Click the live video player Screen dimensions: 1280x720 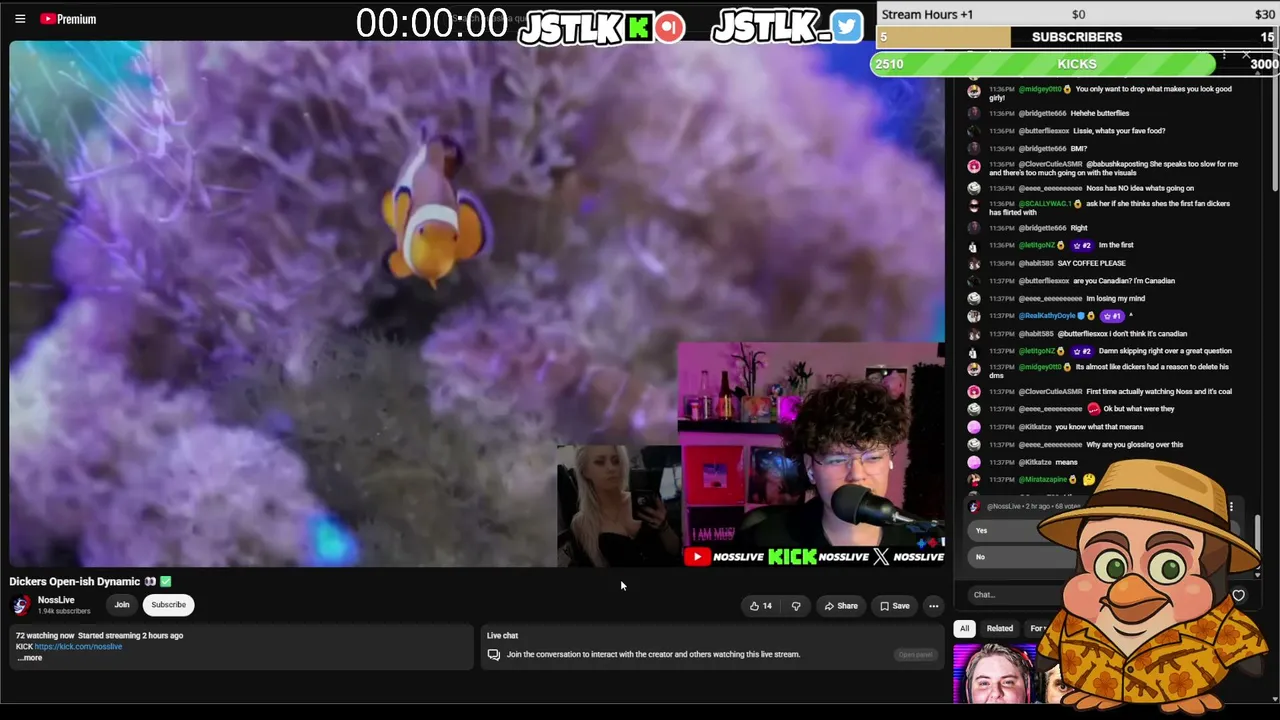(x=477, y=304)
